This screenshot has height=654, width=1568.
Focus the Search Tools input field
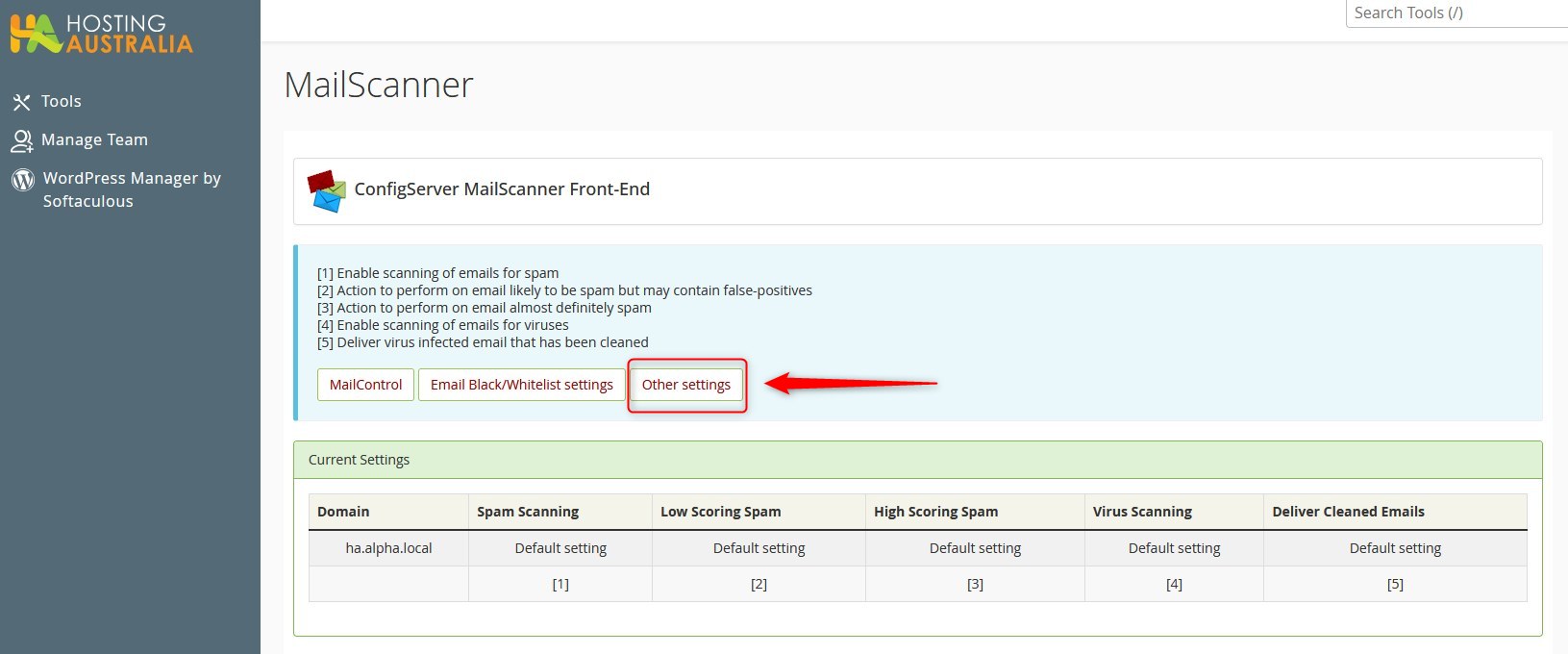(x=1456, y=13)
